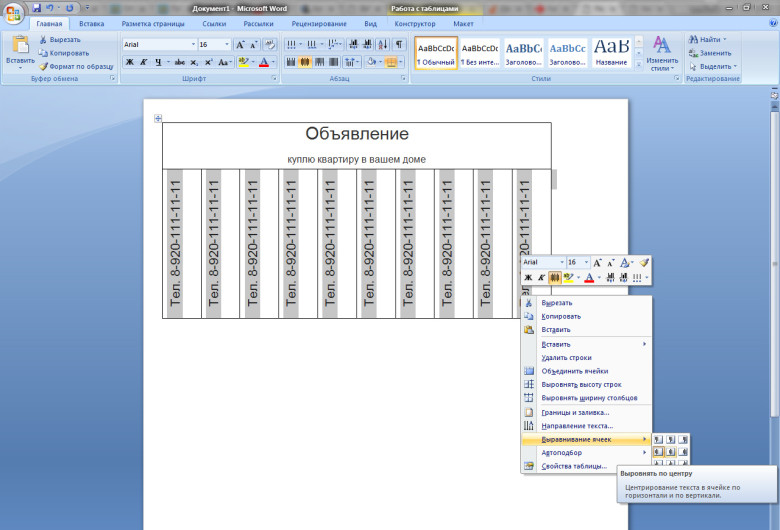The width and height of the screenshot is (780, 530).
Task: Click the large Вставить paste clipboard icon
Action: pyautogui.click(x=20, y=44)
